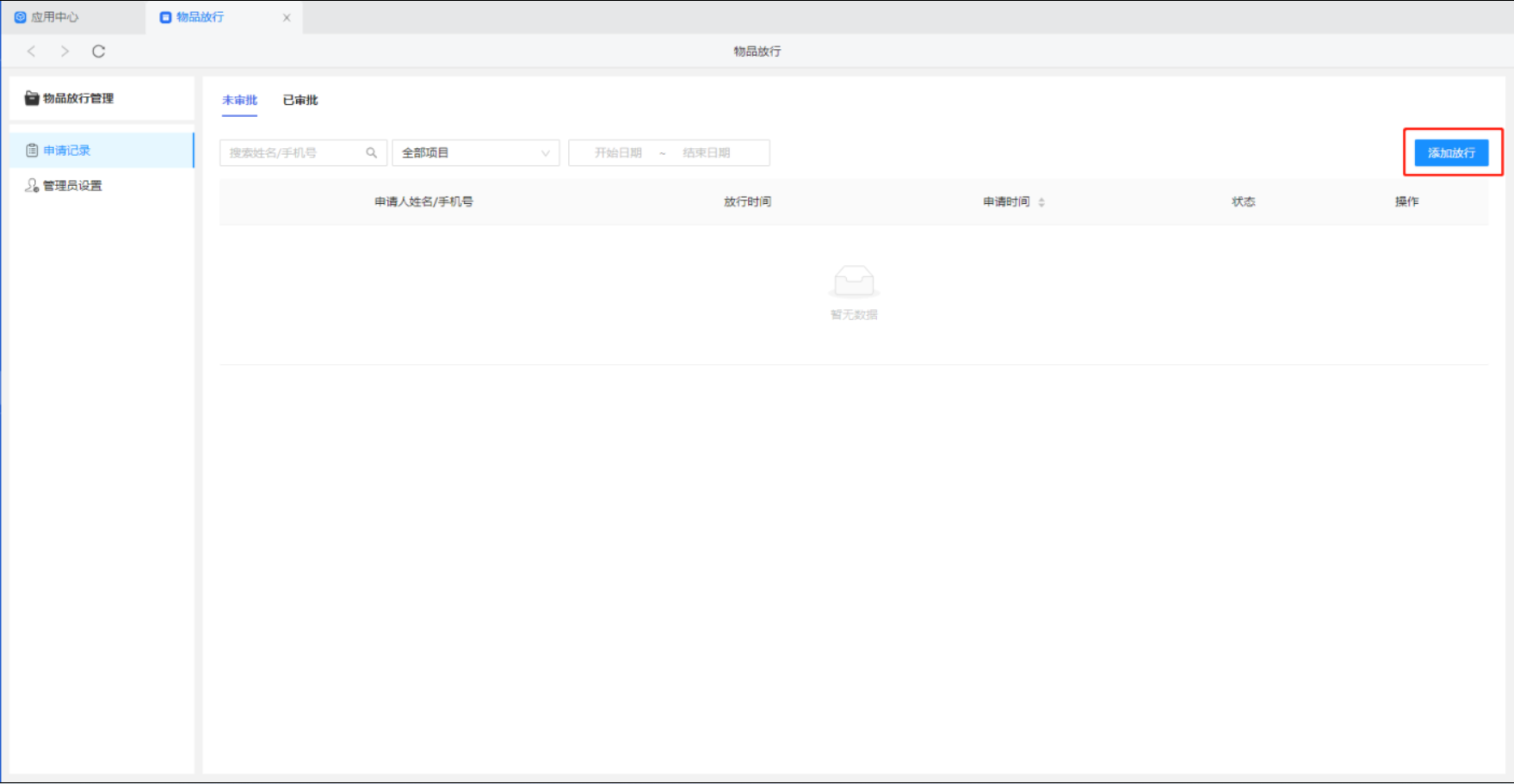Screen dimensions: 1514x784
Task: Select the 未审批 tab
Action: pyautogui.click(x=239, y=101)
